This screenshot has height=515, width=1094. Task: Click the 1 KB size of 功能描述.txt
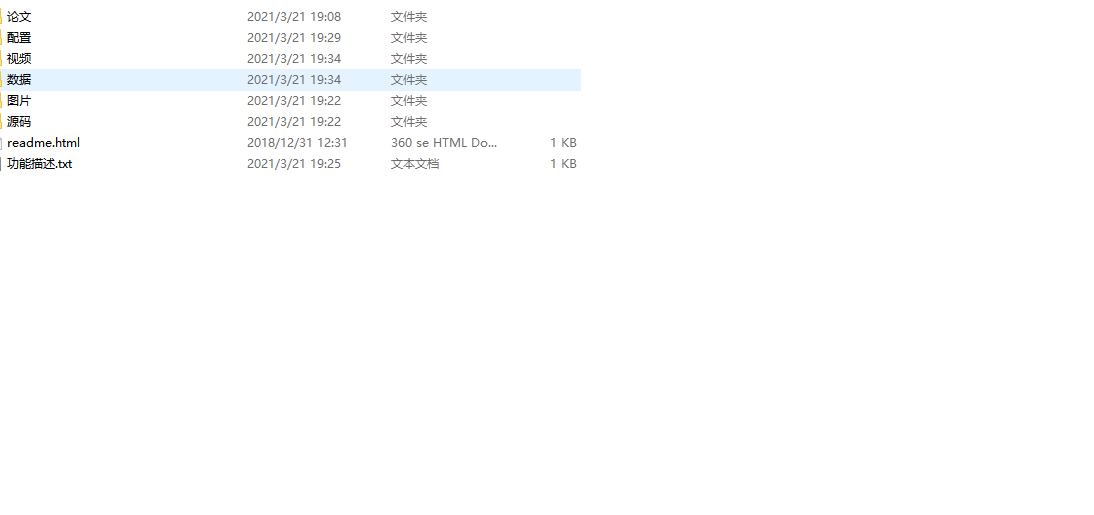coord(563,163)
